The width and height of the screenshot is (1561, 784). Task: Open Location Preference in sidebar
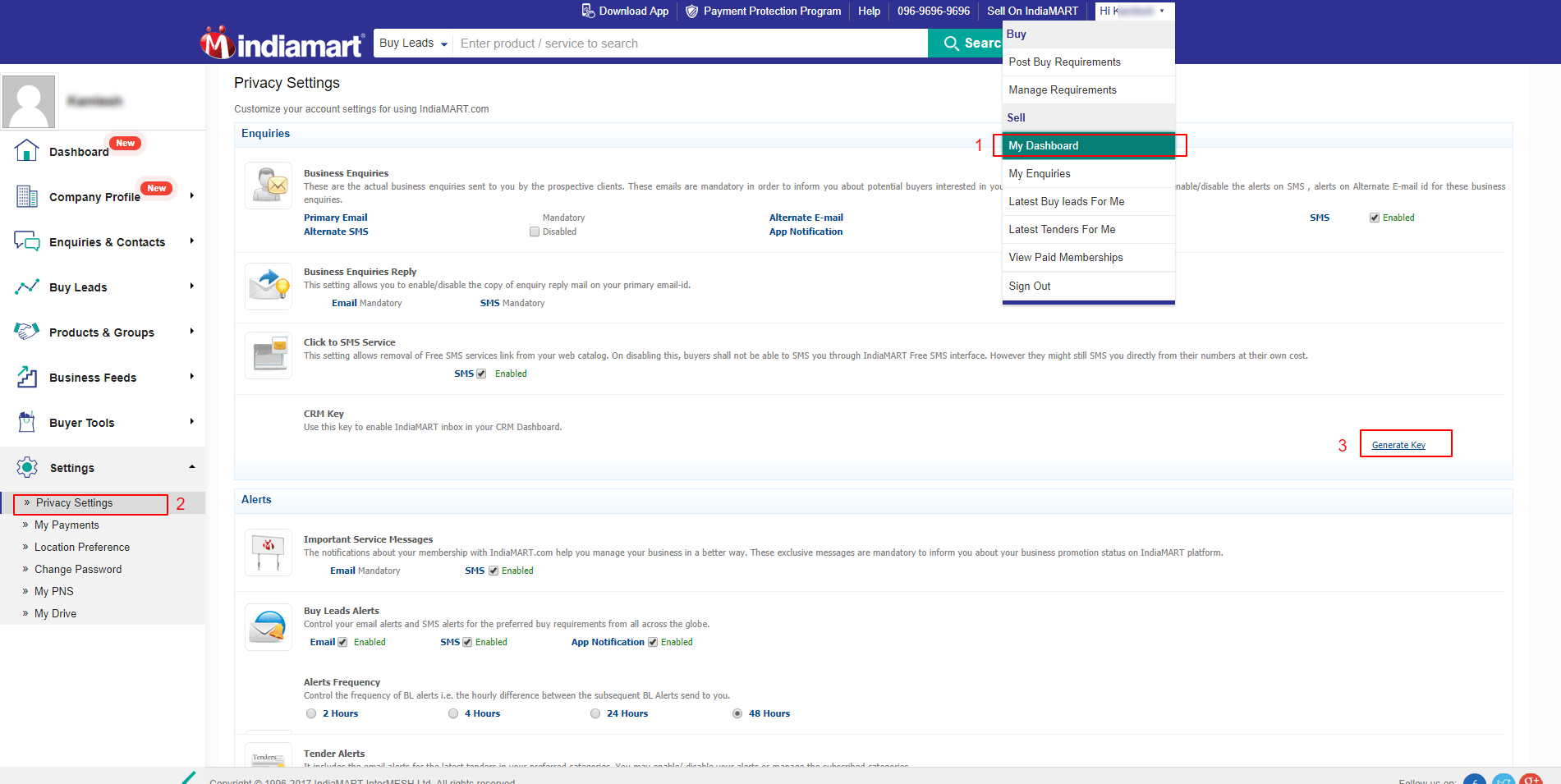coord(82,548)
